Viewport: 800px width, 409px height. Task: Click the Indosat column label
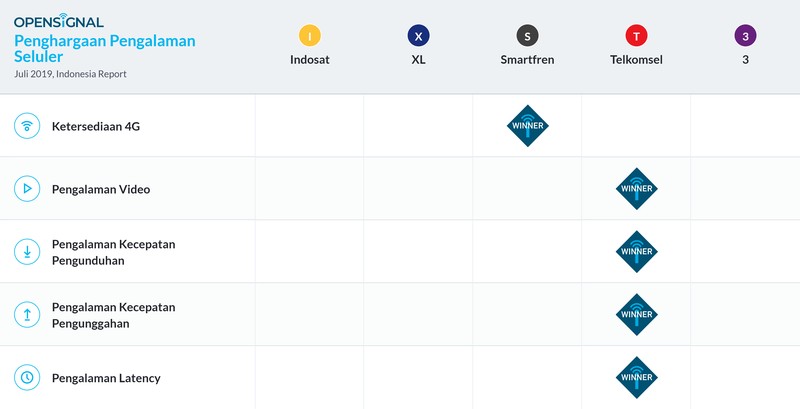310,60
